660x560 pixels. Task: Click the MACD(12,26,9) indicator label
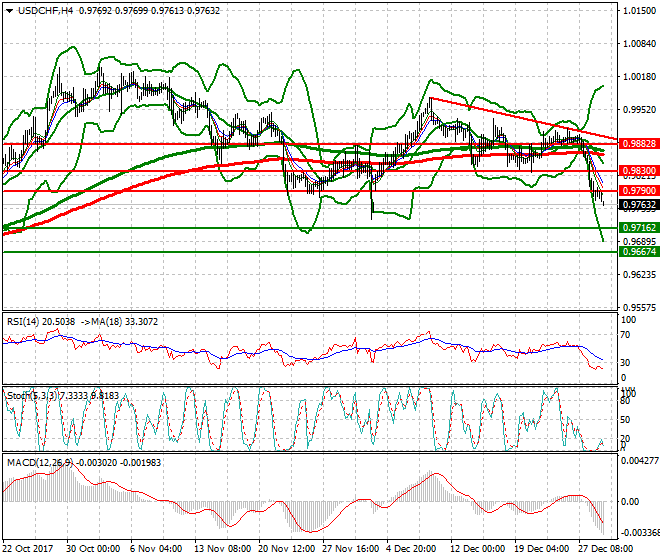40,463
